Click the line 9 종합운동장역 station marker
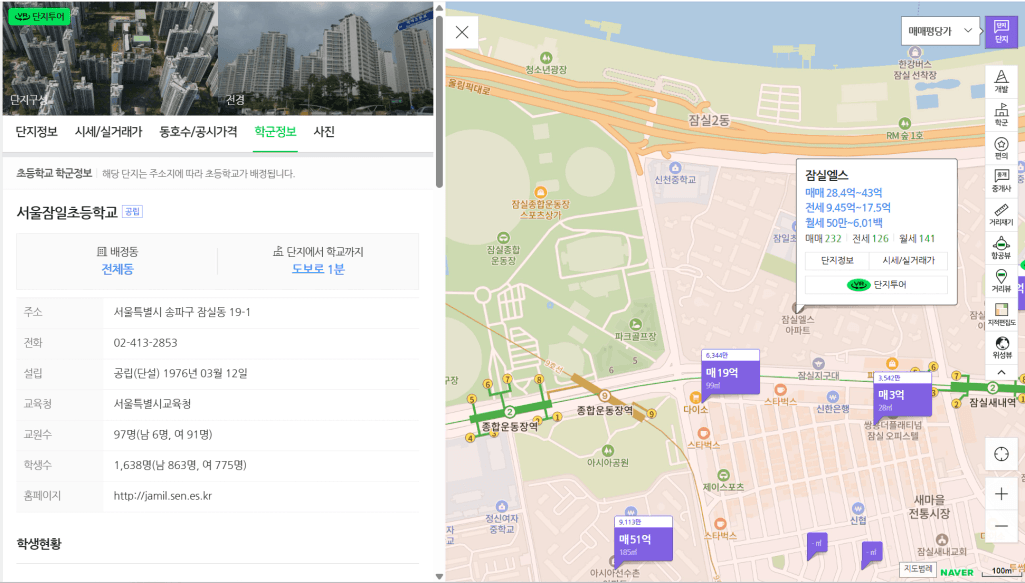The height and width of the screenshot is (583, 1025). pos(605,396)
